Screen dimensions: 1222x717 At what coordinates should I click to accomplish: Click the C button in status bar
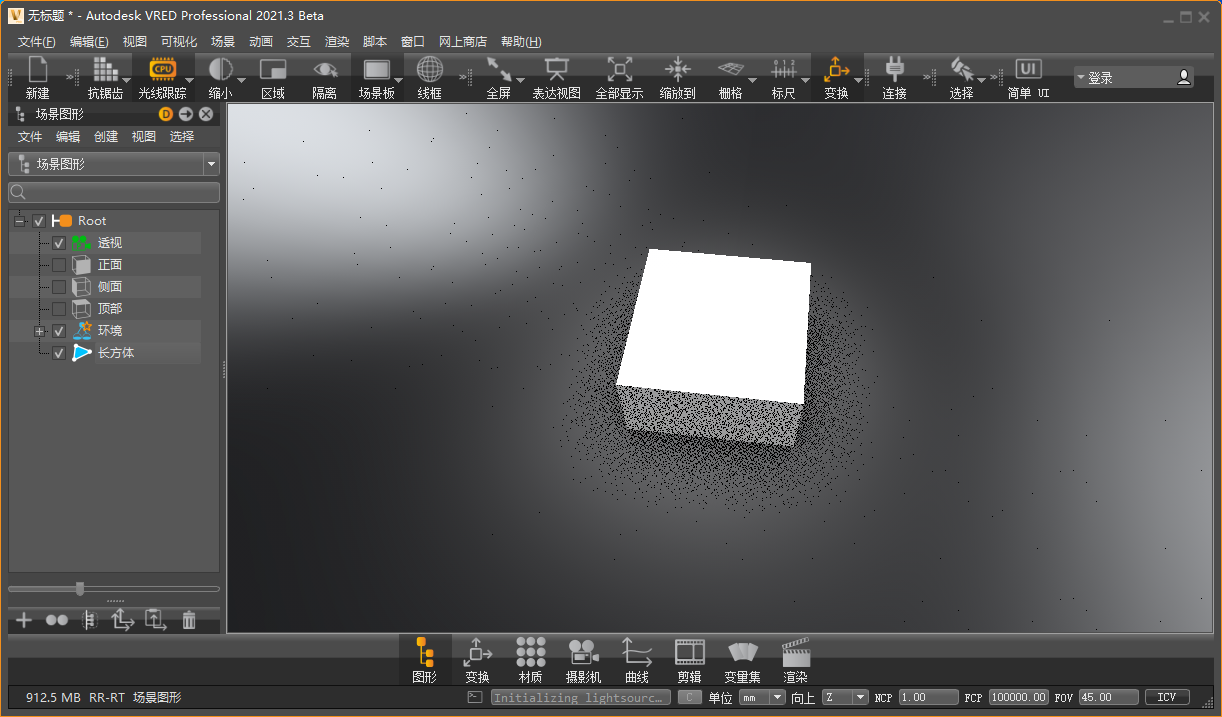690,697
